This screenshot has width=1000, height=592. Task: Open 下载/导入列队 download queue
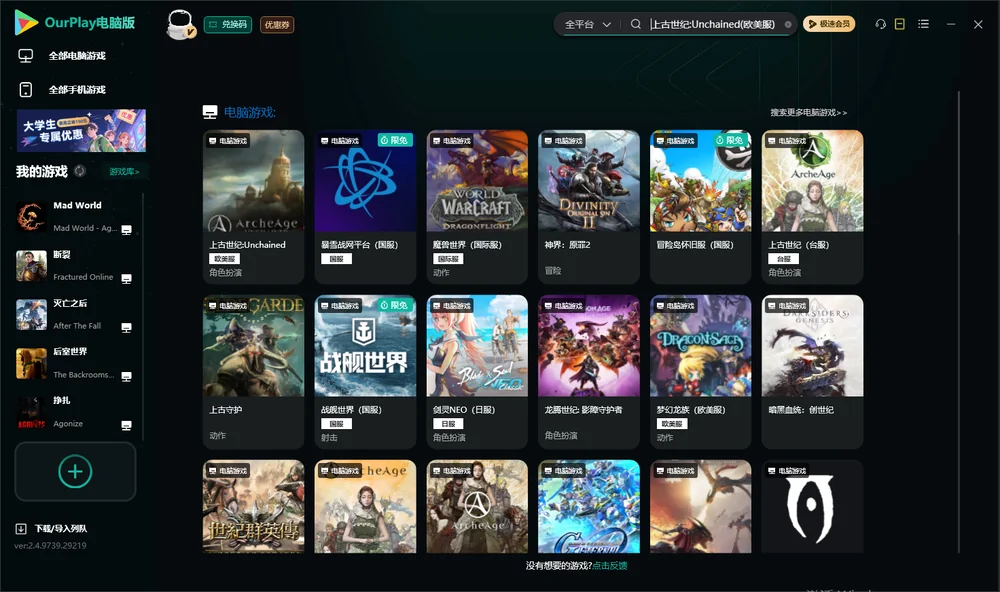pos(52,529)
